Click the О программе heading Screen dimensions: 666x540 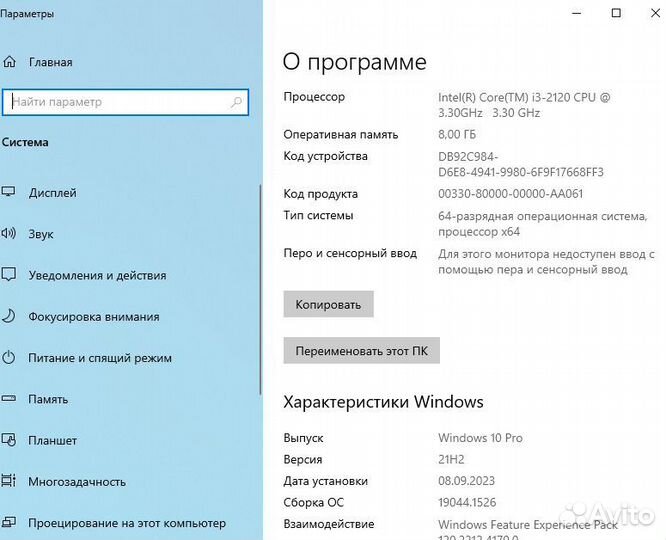pyautogui.click(x=355, y=62)
